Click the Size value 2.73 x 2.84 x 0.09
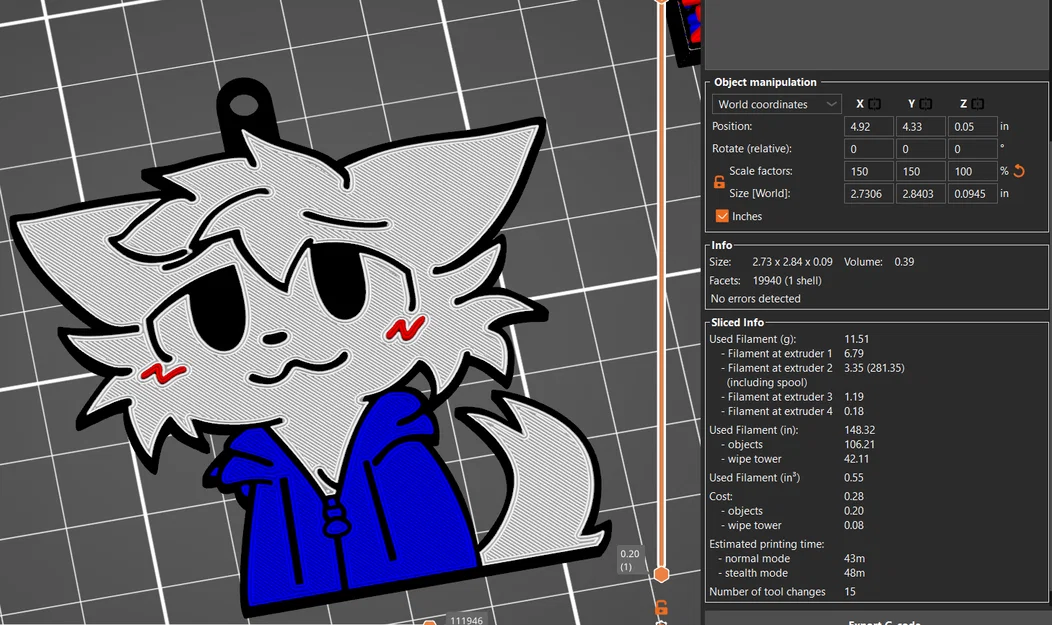The height and width of the screenshot is (625, 1052). 792,262
